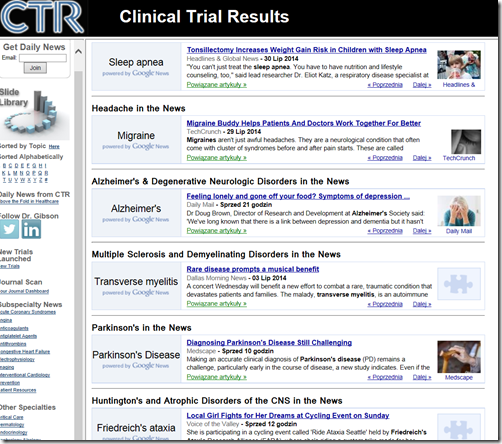Open Tonsillectomy Increases Weight Gain Risk headline
The image size is (502, 444).
point(306,50)
